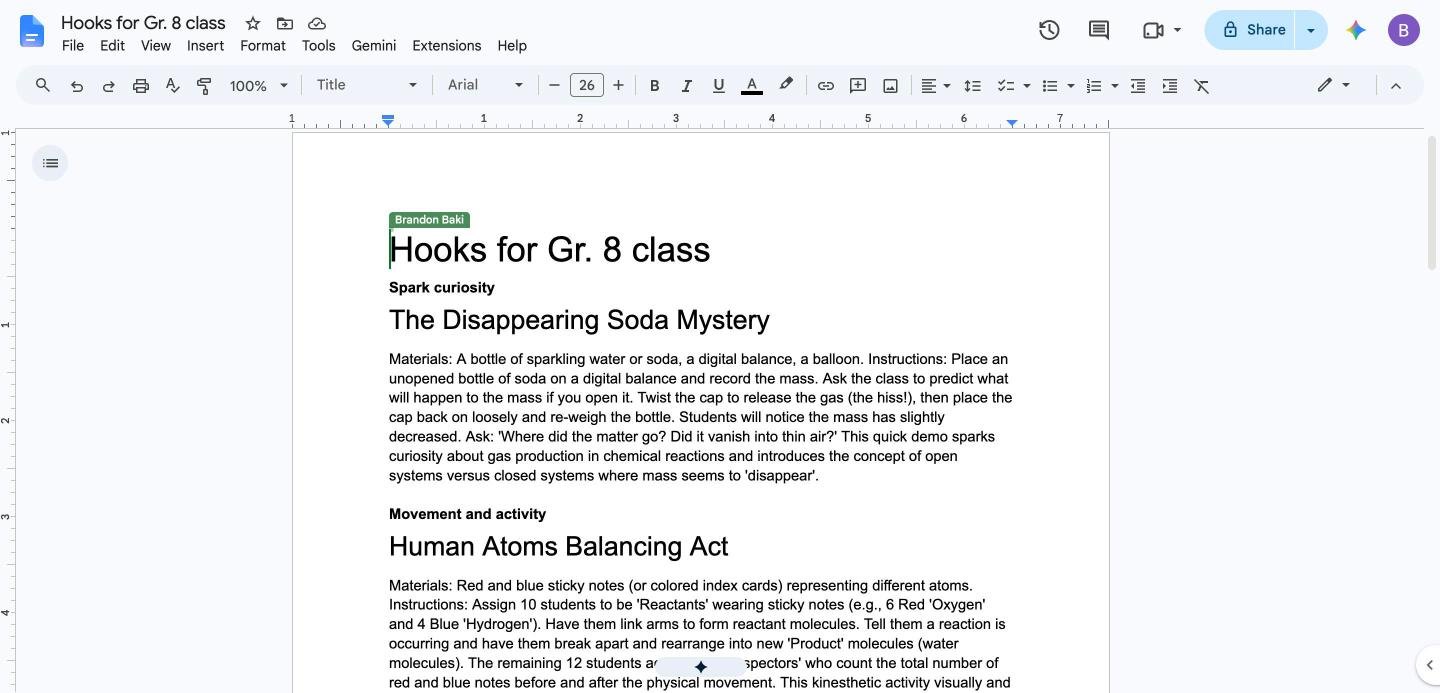Expand the checklist options arrow
The image size is (1440, 693).
pos(1027,86)
